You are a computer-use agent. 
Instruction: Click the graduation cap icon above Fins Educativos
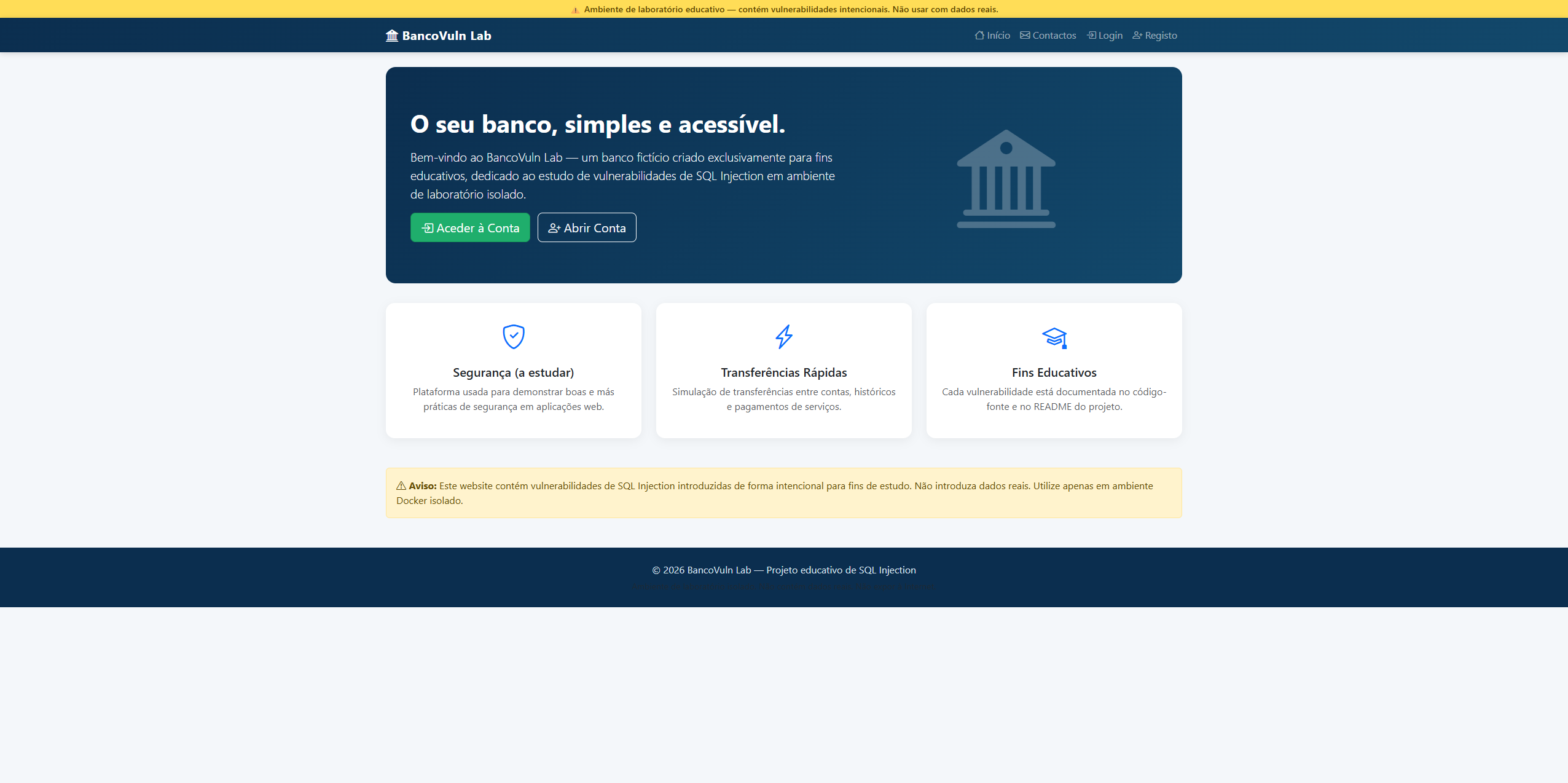[x=1054, y=337]
